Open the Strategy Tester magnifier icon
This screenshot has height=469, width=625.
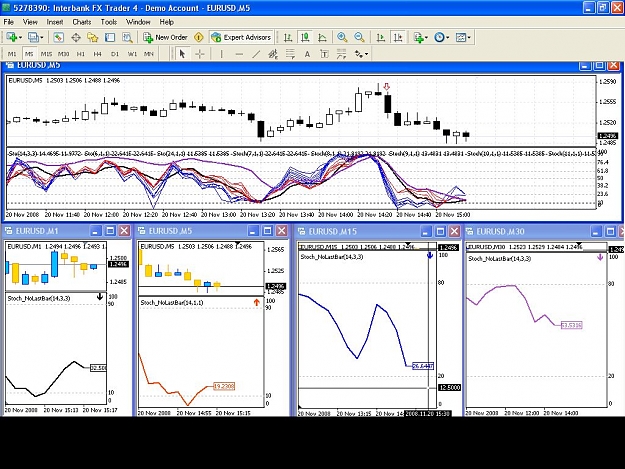[x=127, y=37]
